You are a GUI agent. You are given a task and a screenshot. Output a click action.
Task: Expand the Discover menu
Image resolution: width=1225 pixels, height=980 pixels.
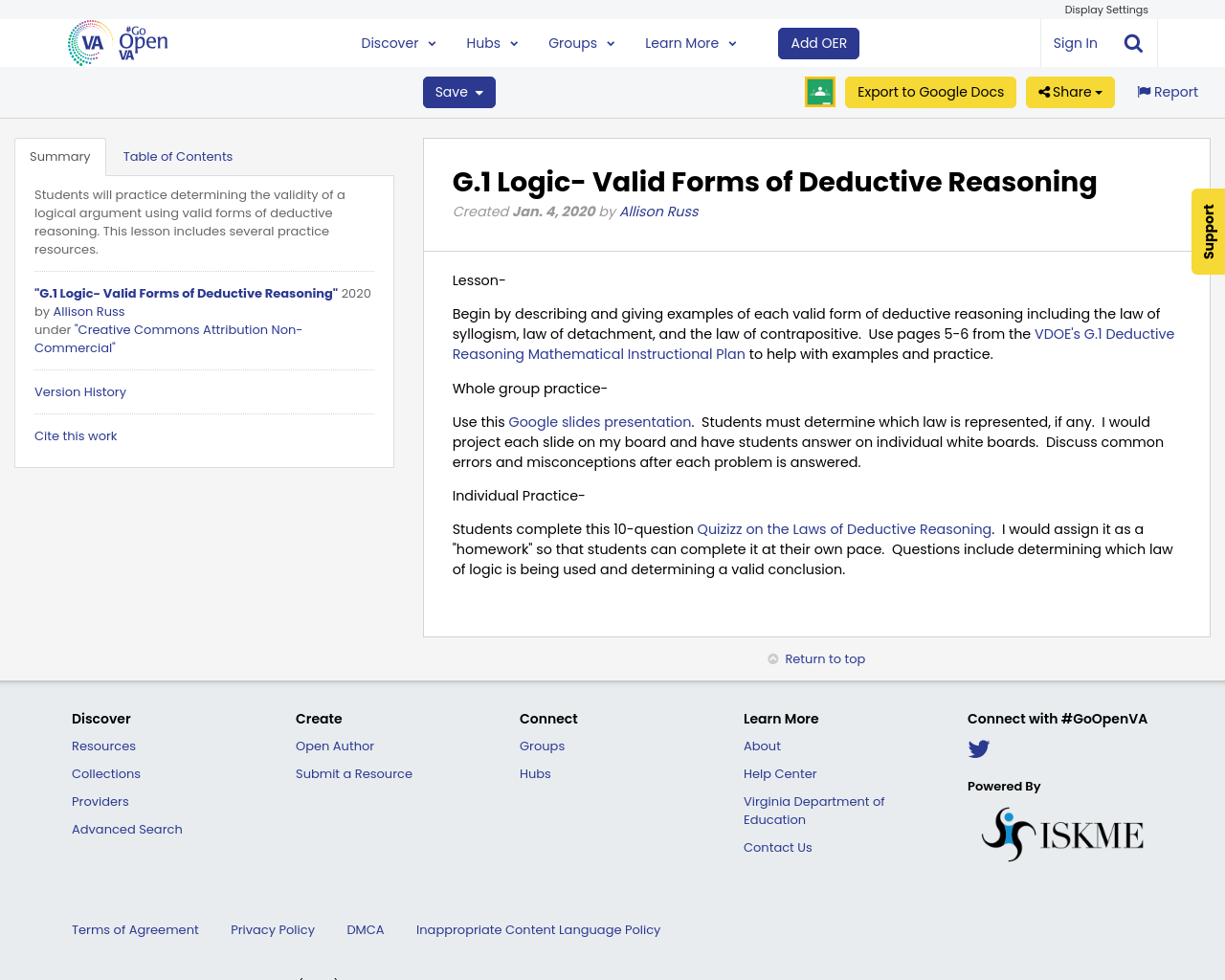click(398, 43)
